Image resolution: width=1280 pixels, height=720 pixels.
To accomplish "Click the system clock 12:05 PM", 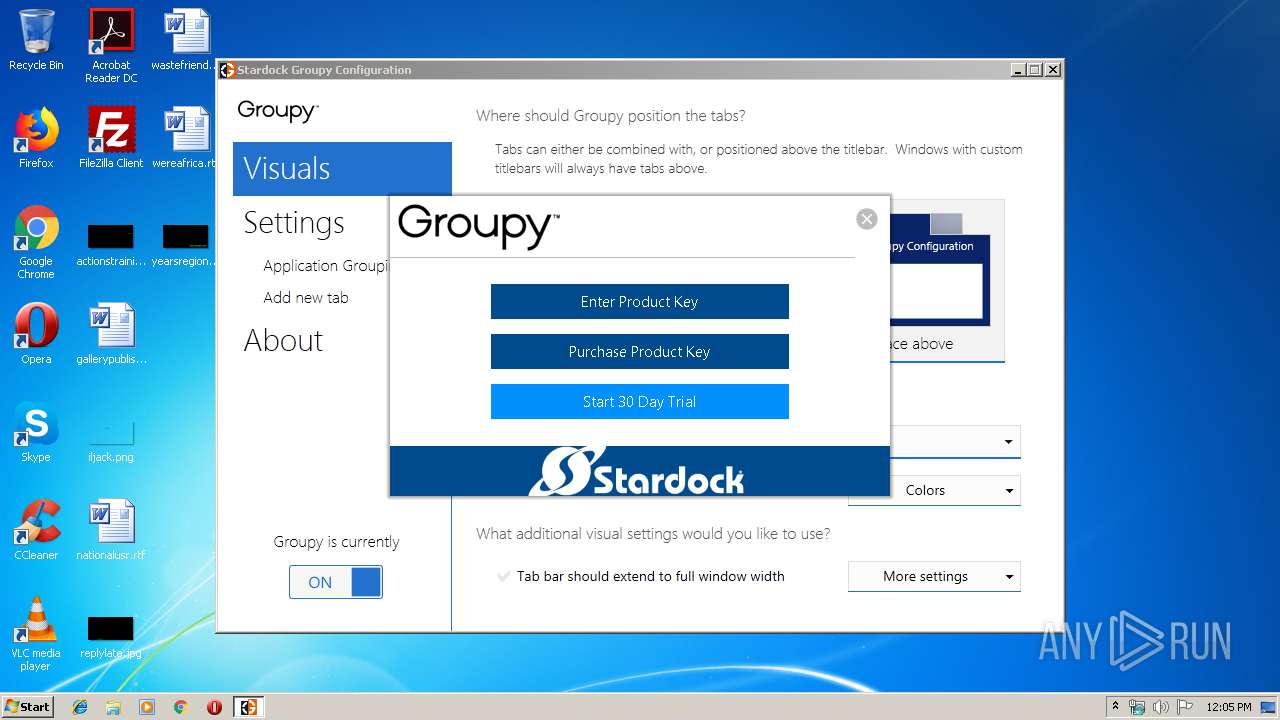I will click(x=1229, y=707).
